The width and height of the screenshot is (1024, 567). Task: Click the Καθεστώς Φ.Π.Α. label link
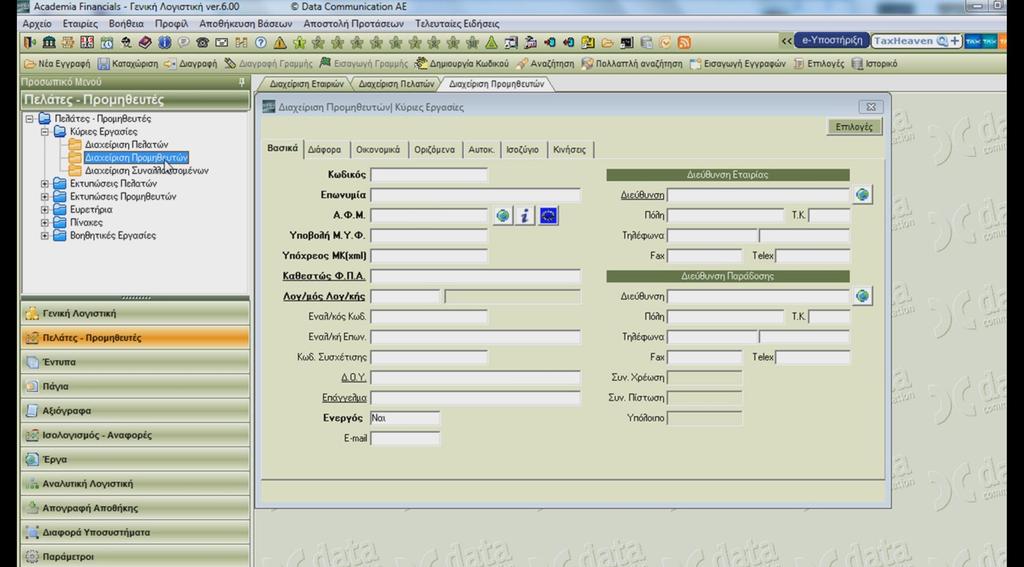point(324,276)
